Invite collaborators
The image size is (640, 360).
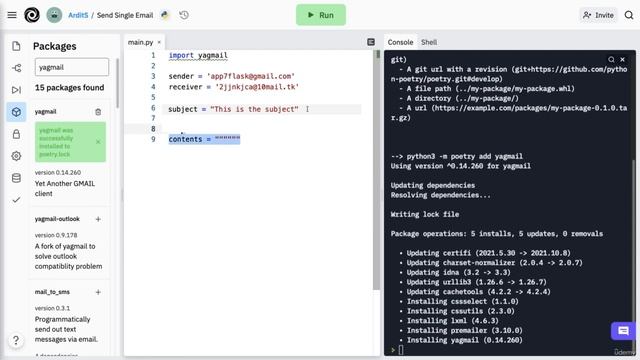598,15
